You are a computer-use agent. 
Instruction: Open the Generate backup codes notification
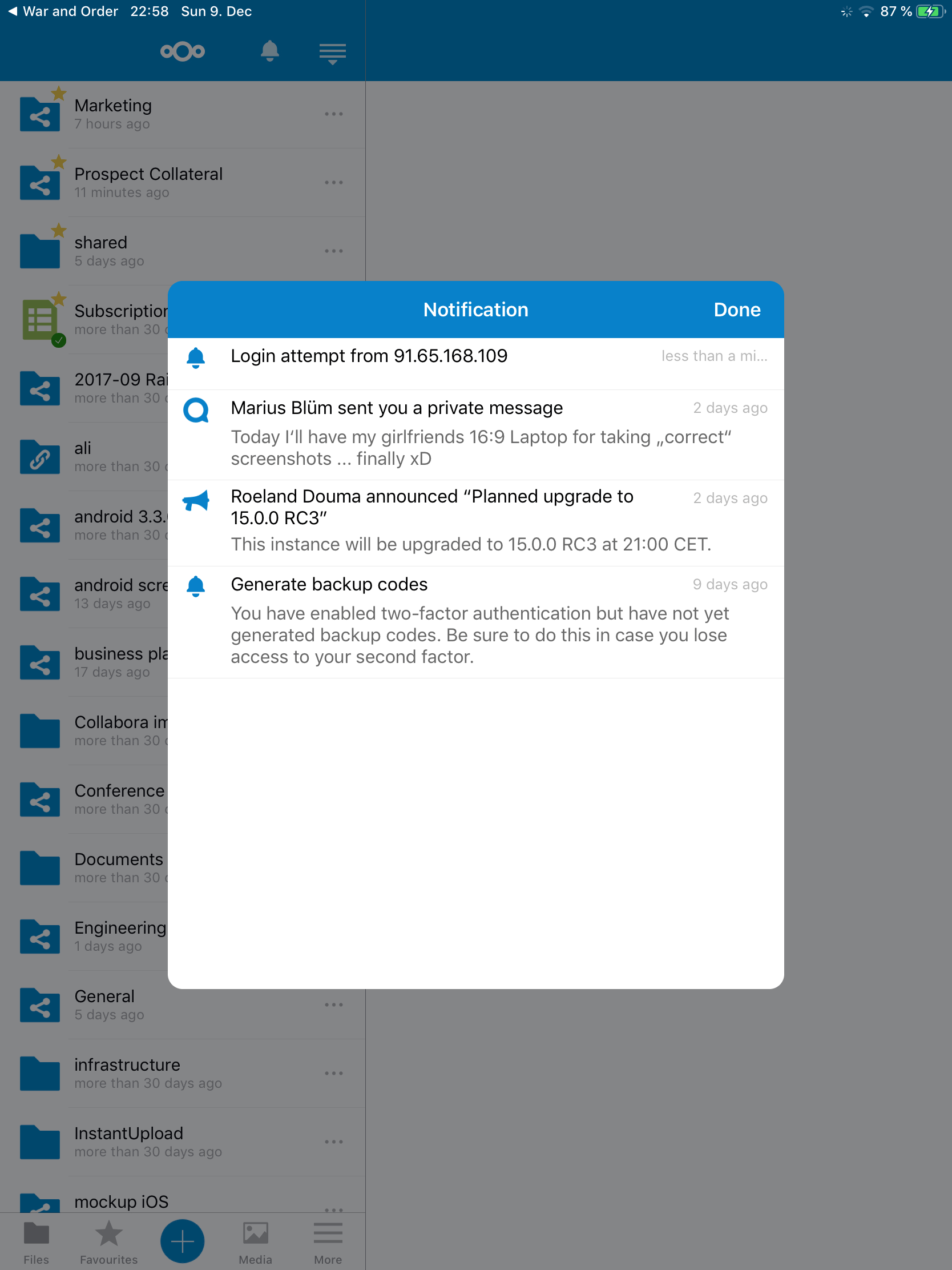tap(329, 585)
